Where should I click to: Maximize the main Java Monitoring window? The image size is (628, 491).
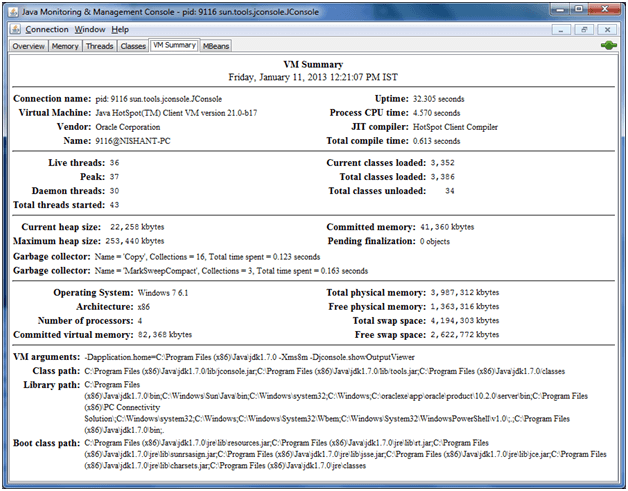coord(578,10)
